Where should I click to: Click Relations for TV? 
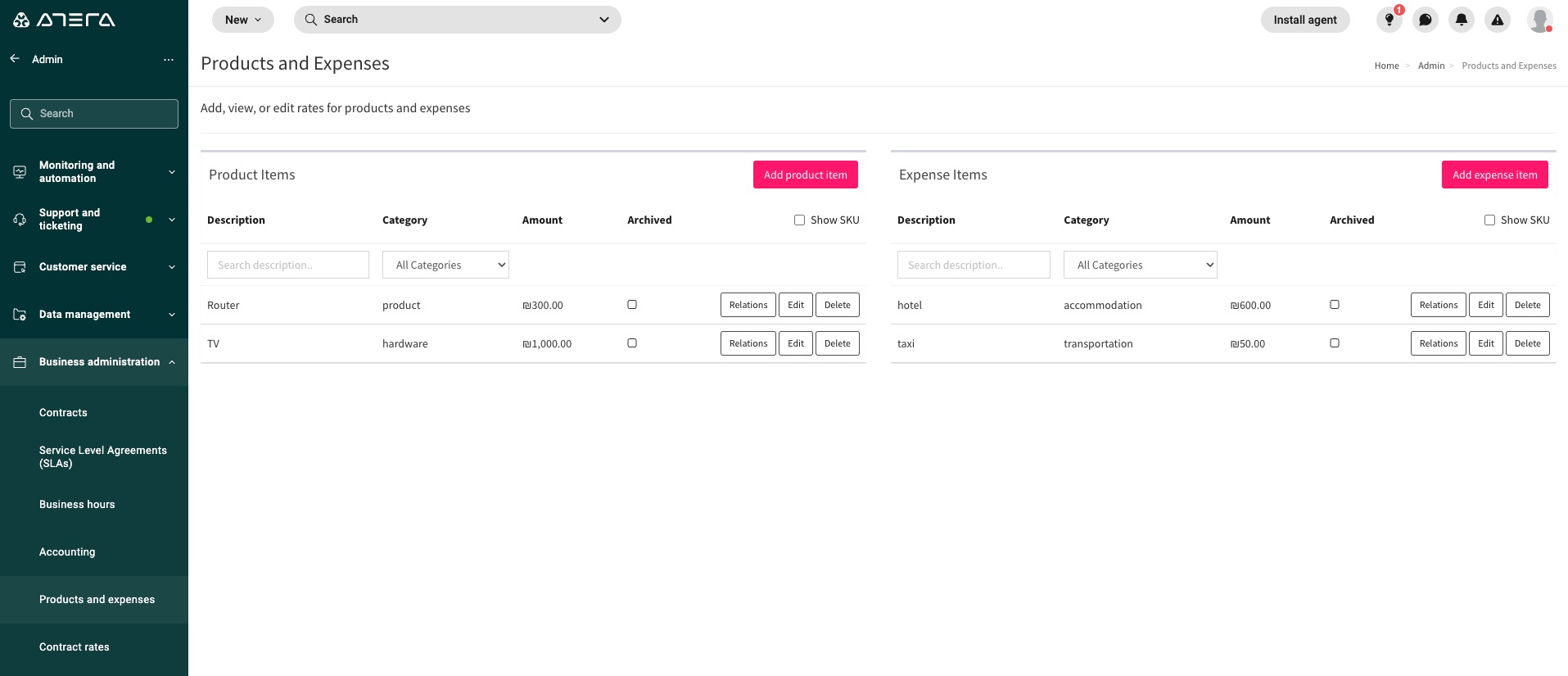[748, 343]
